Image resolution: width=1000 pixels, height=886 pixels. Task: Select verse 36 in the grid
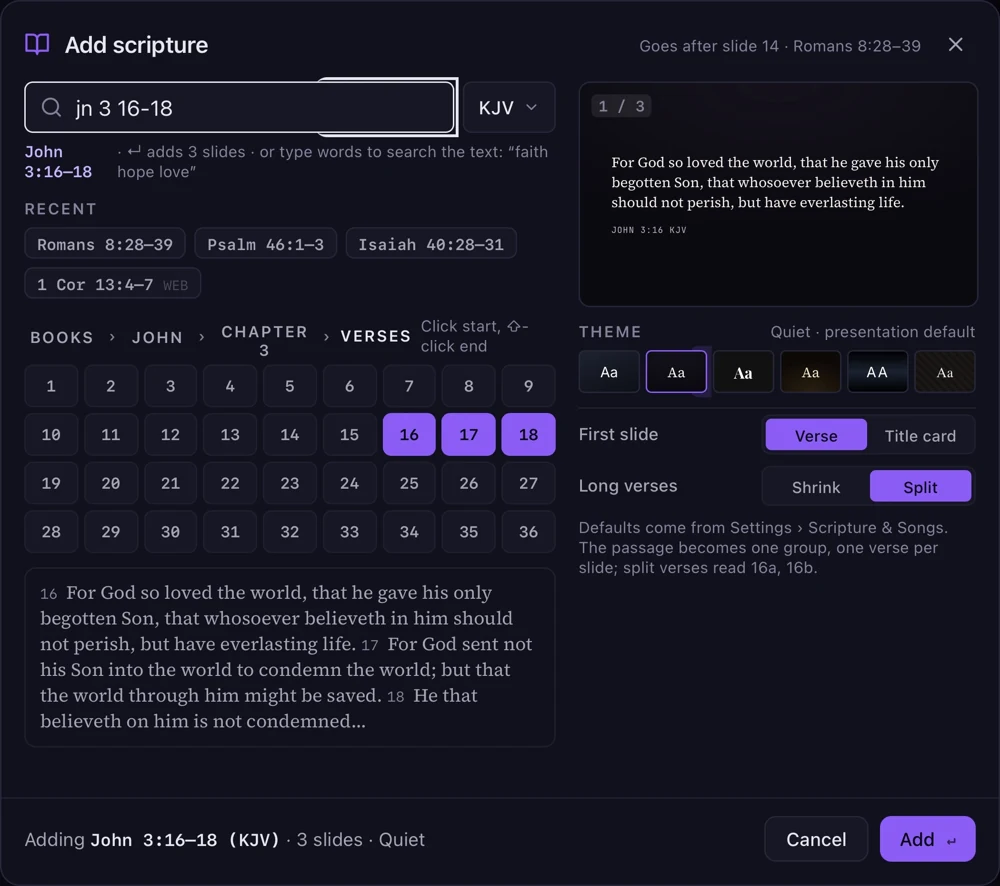pyautogui.click(x=528, y=531)
